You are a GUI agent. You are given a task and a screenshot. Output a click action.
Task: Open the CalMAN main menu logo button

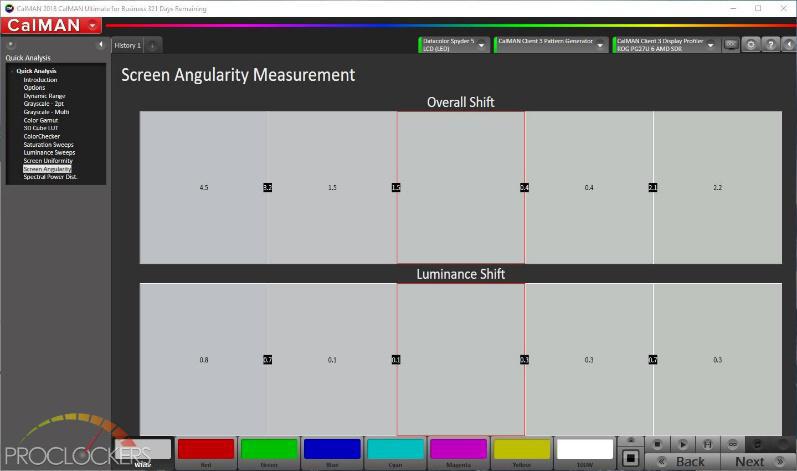pos(51,25)
